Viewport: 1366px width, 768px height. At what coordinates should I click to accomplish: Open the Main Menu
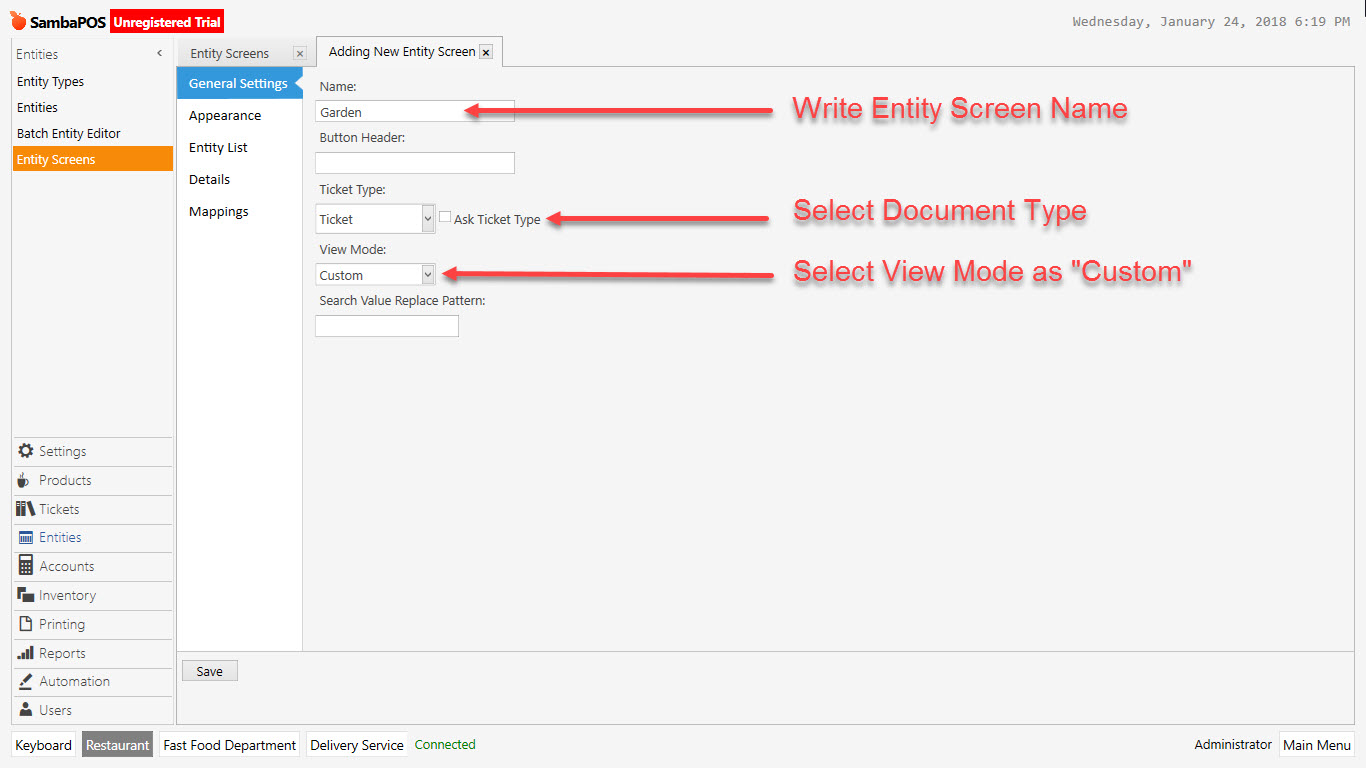[1317, 744]
